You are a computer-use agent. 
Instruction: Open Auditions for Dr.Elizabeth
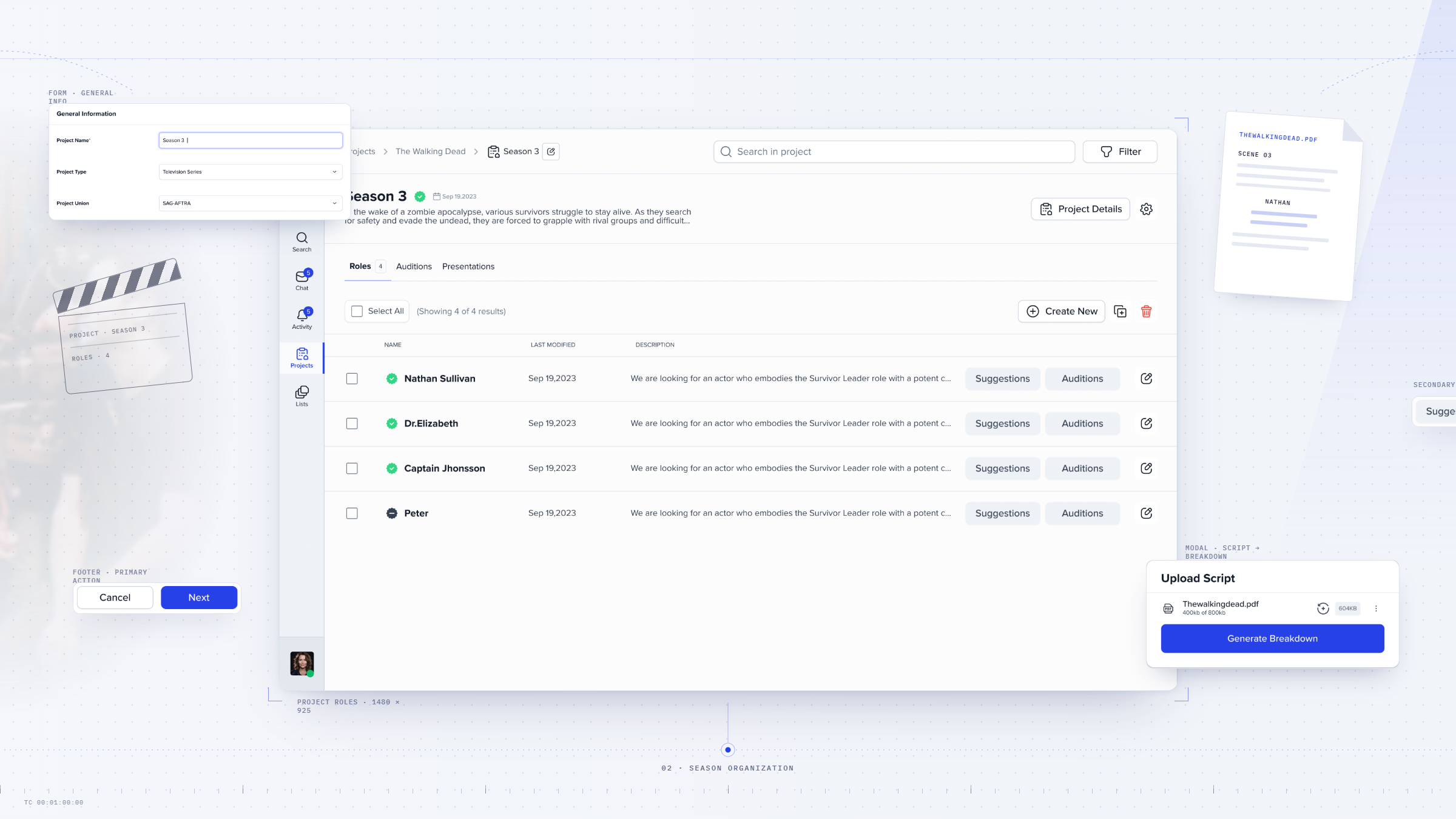coord(1082,423)
